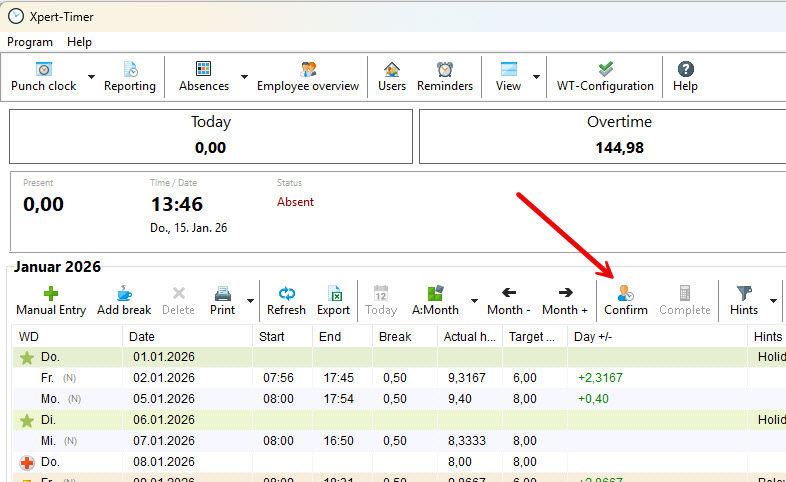Expand the Punch clock dropdown arrow

click(x=91, y=77)
